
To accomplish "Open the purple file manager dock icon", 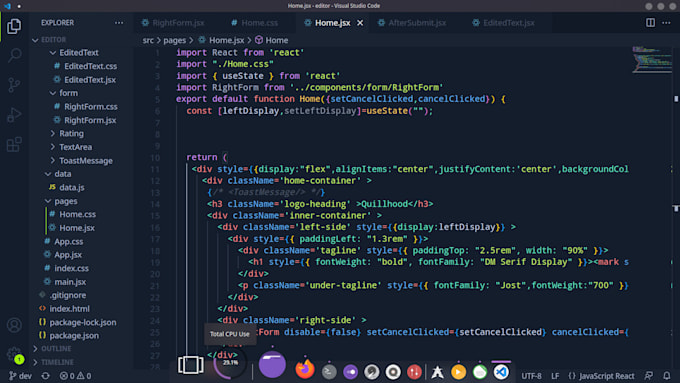I will (272, 365).
